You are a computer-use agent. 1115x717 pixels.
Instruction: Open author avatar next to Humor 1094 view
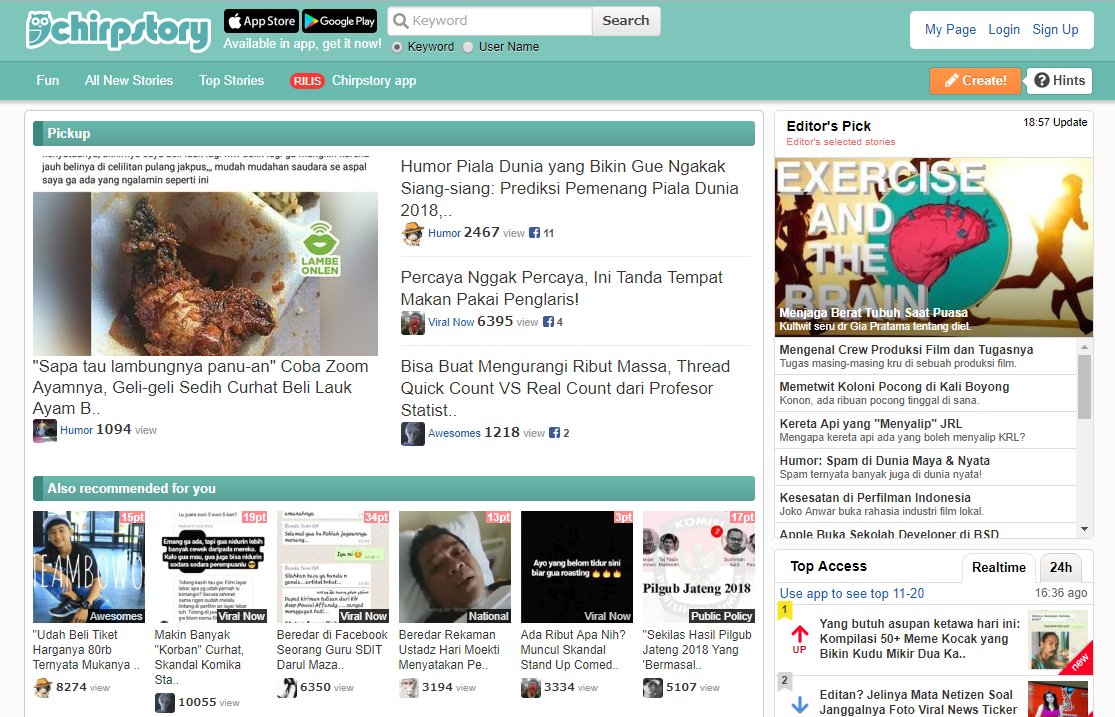pos(45,431)
